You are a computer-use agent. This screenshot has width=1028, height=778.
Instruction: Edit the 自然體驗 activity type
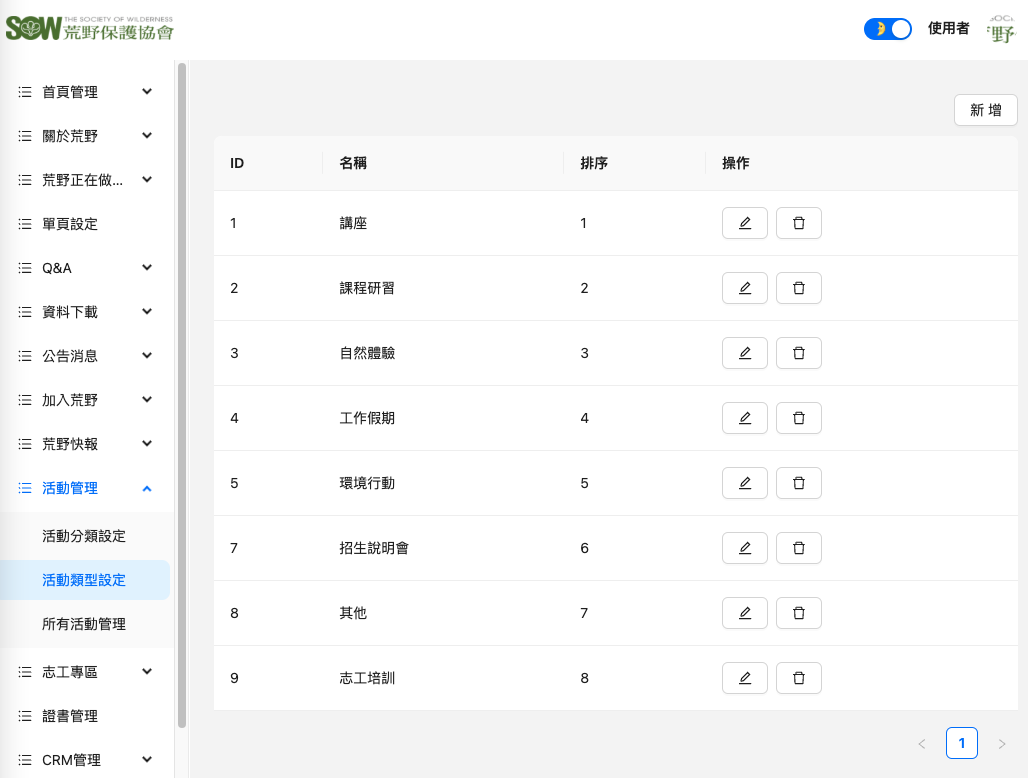(x=744, y=353)
